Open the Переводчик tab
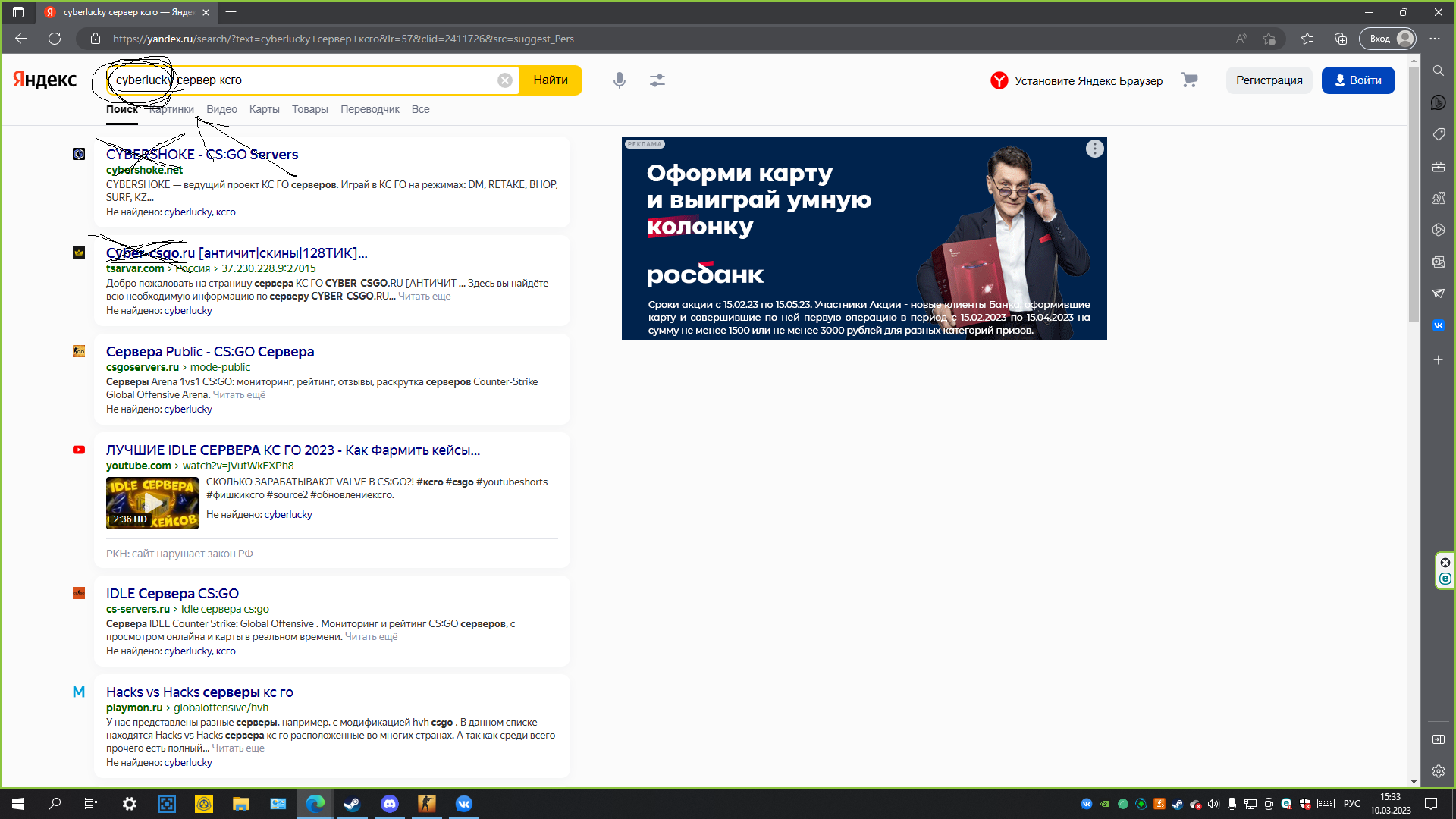This screenshot has width=1456, height=819. coord(370,109)
